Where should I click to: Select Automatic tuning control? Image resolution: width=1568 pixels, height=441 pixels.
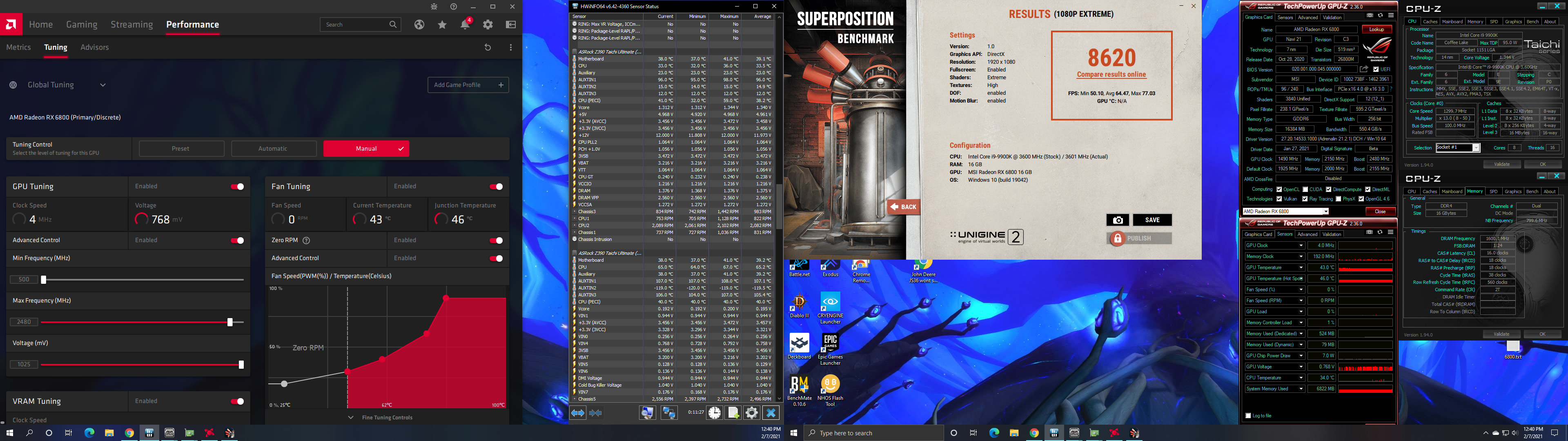273,149
